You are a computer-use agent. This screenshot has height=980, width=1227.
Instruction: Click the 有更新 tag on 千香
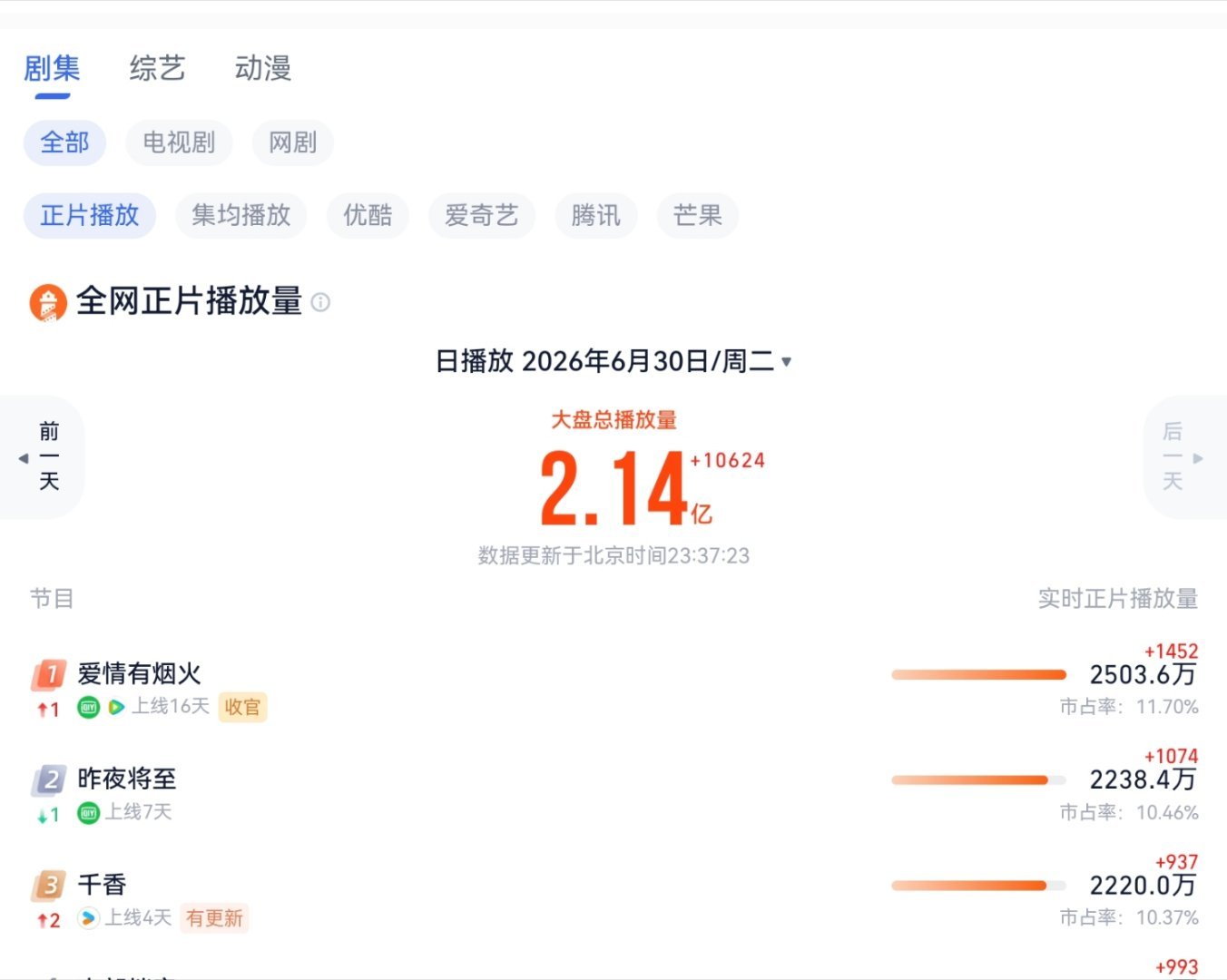[x=214, y=918]
